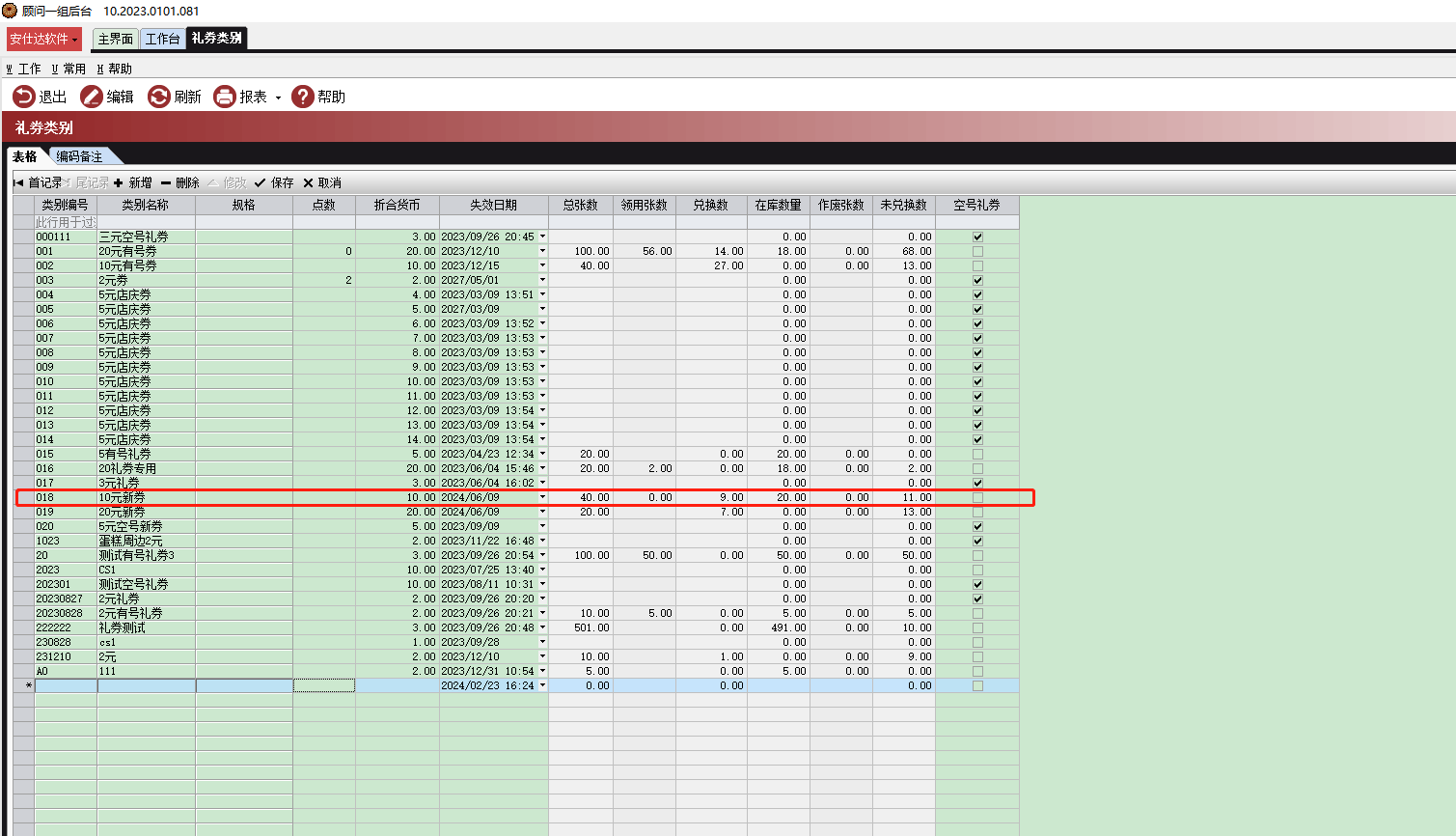
Task: Open expiry date dropdown for row 018
Action: [542, 497]
